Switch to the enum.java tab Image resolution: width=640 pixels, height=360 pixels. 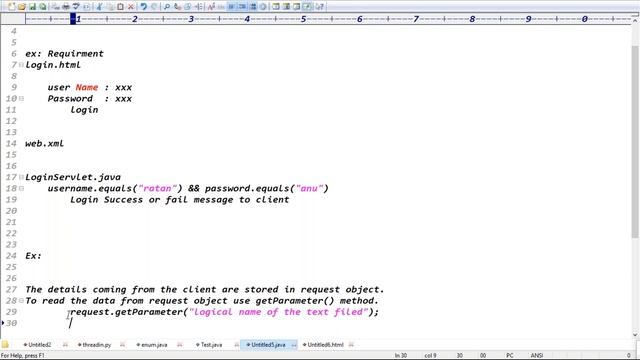(x=153, y=345)
